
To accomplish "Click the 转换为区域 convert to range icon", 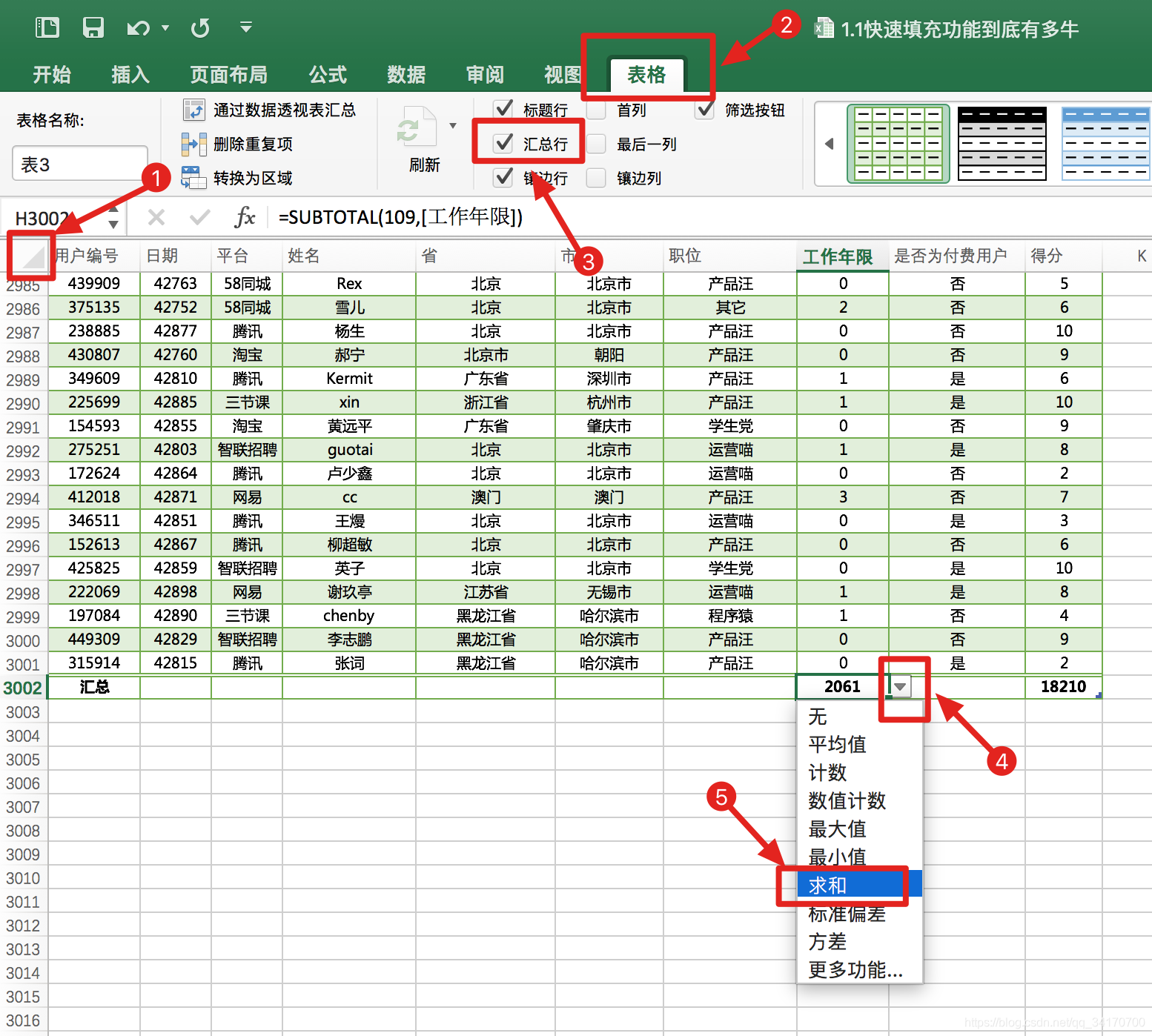I will tap(194, 178).
